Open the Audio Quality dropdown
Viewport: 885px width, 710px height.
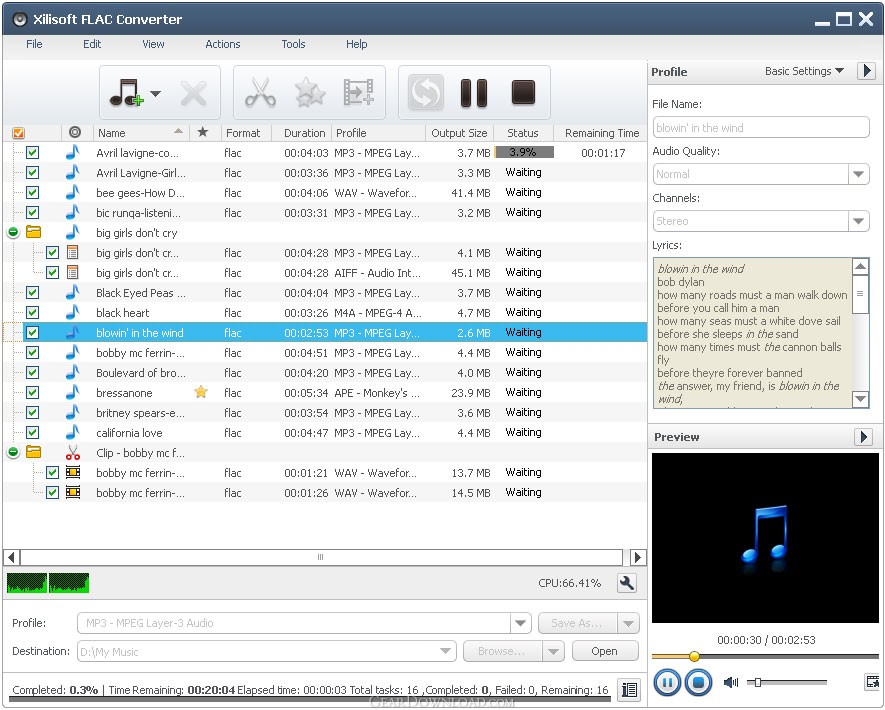pyautogui.click(x=858, y=174)
